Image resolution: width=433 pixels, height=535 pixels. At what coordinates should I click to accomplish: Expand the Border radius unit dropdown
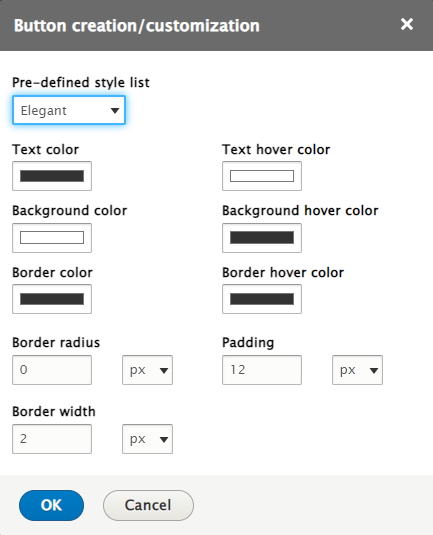coord(147,370)
